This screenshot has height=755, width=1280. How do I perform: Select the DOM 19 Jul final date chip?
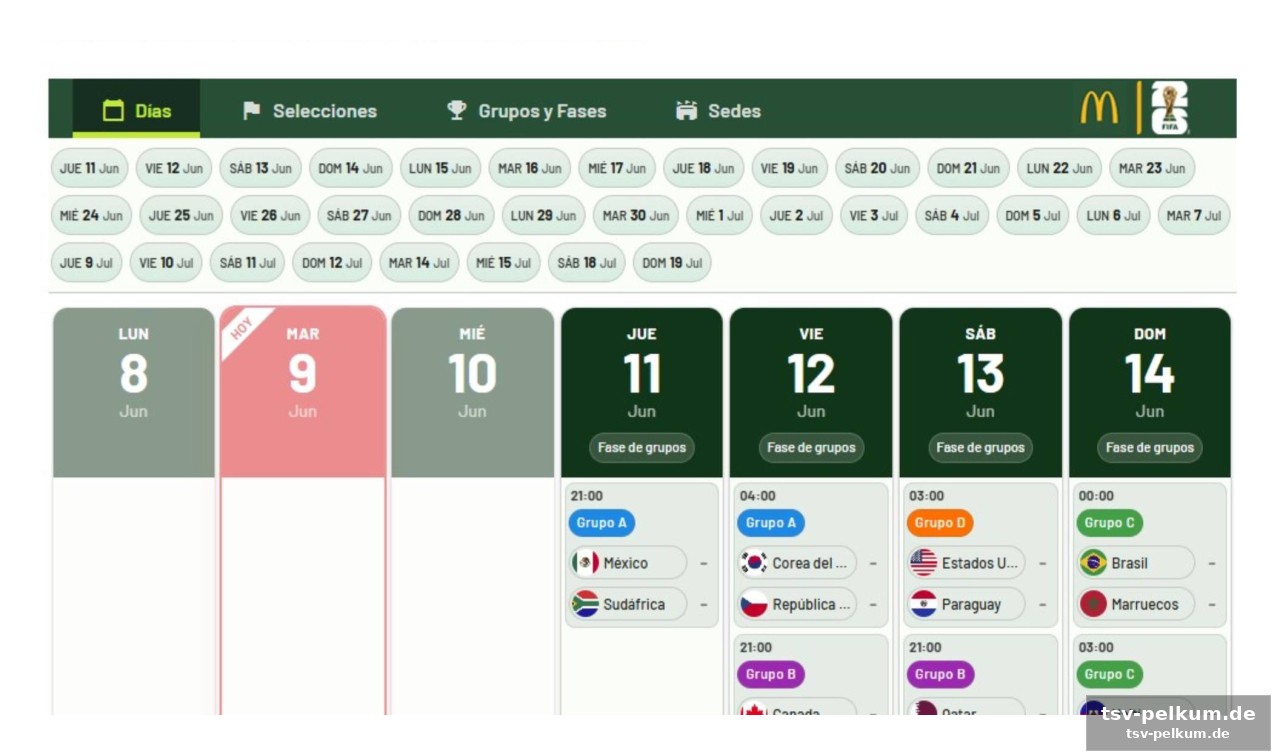(671, 262)
